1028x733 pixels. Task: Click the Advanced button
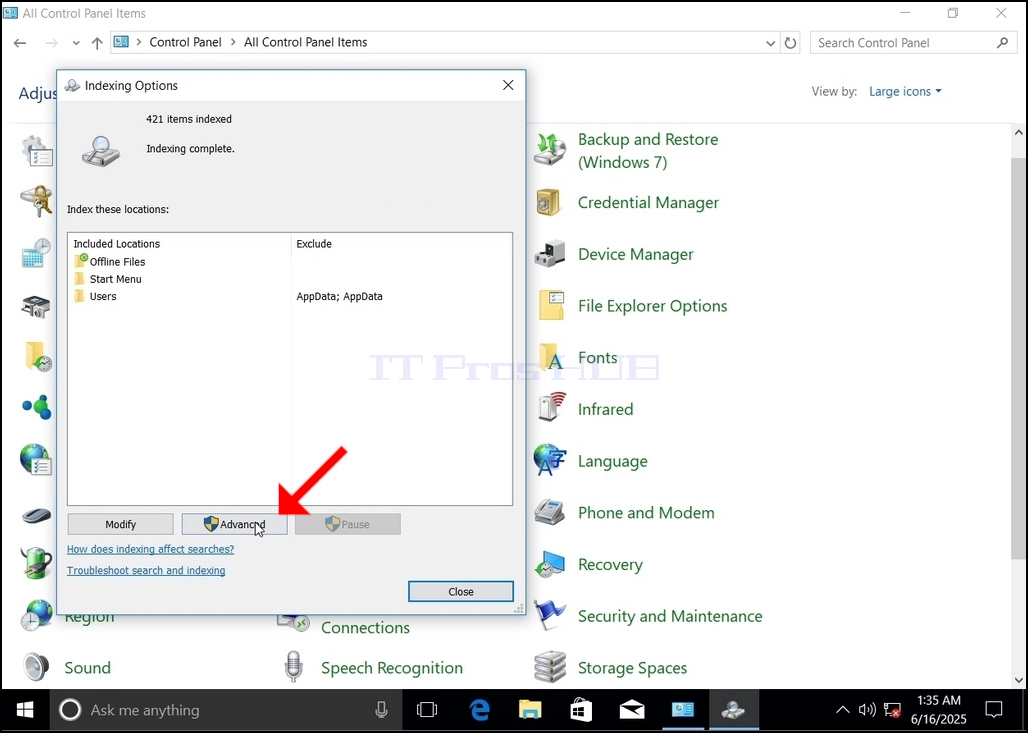click(x=234, y=524)
